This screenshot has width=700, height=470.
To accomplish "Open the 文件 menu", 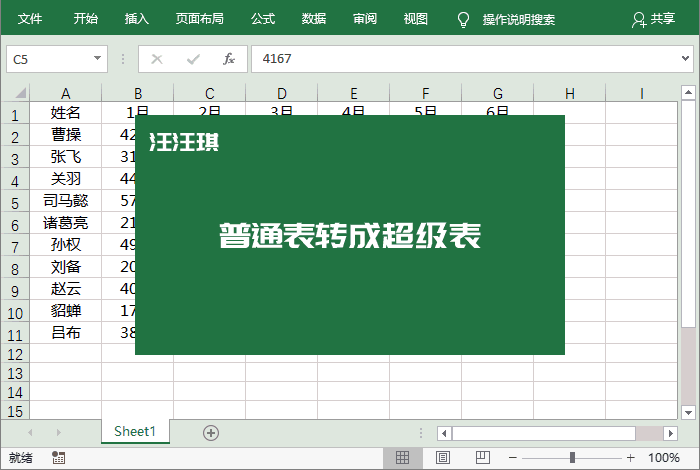I will pyautogui.click(x=30, y=19).
